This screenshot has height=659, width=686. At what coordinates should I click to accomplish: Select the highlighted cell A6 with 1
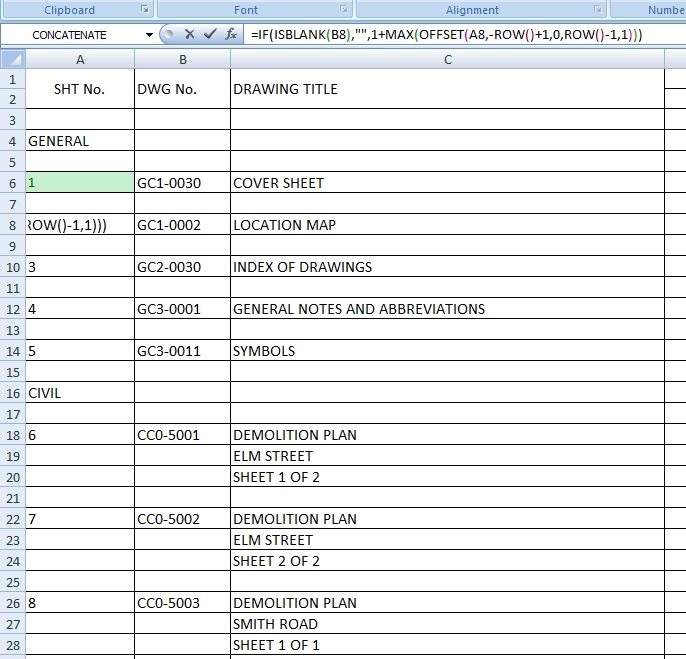[80, 182]
